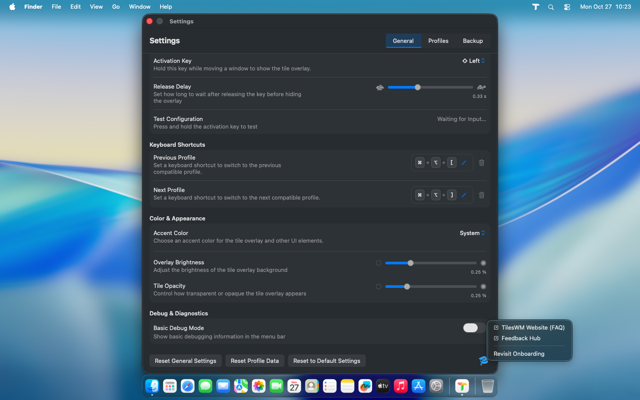This screenshot has width=640, height=400.
Task: Launch Safari from the Dock
Action: [x=188, y=386]
